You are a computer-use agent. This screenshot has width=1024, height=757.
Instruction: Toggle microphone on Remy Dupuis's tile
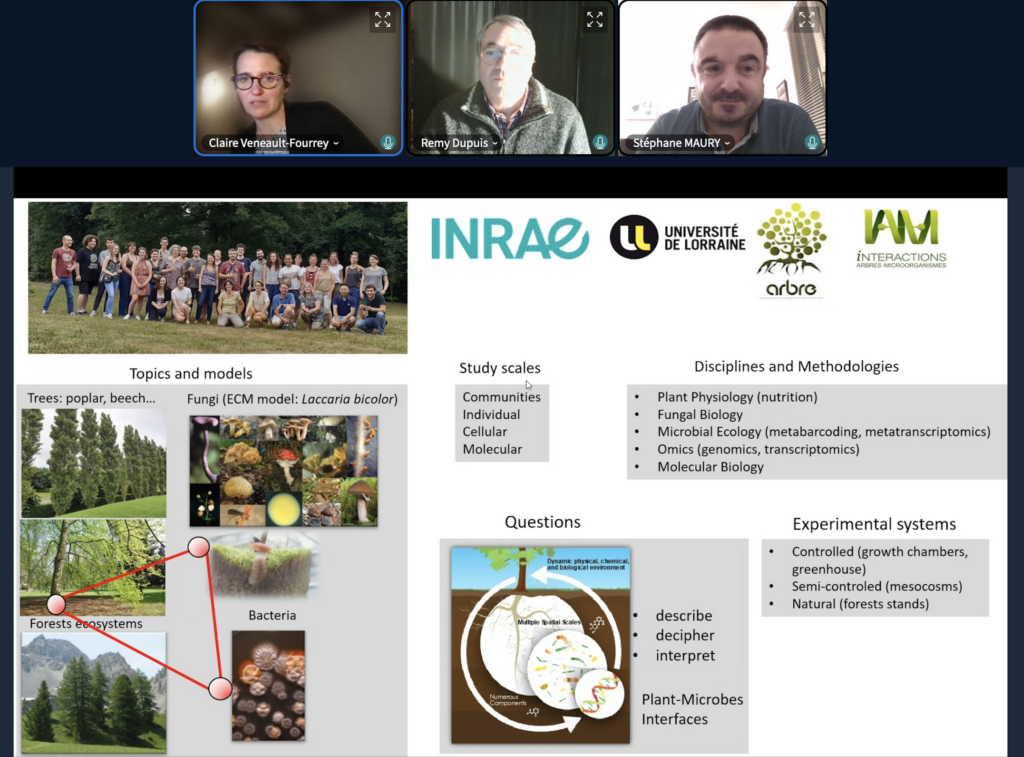tap(600, 143)
